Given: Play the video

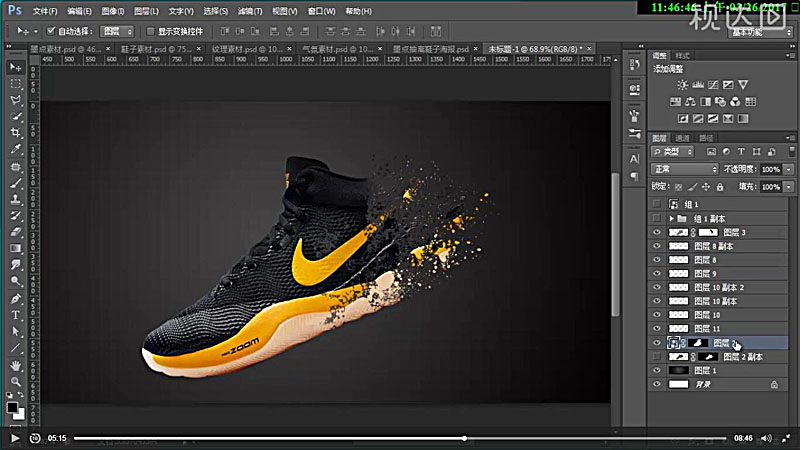Looking at the screenshot, I should point(15,438).
